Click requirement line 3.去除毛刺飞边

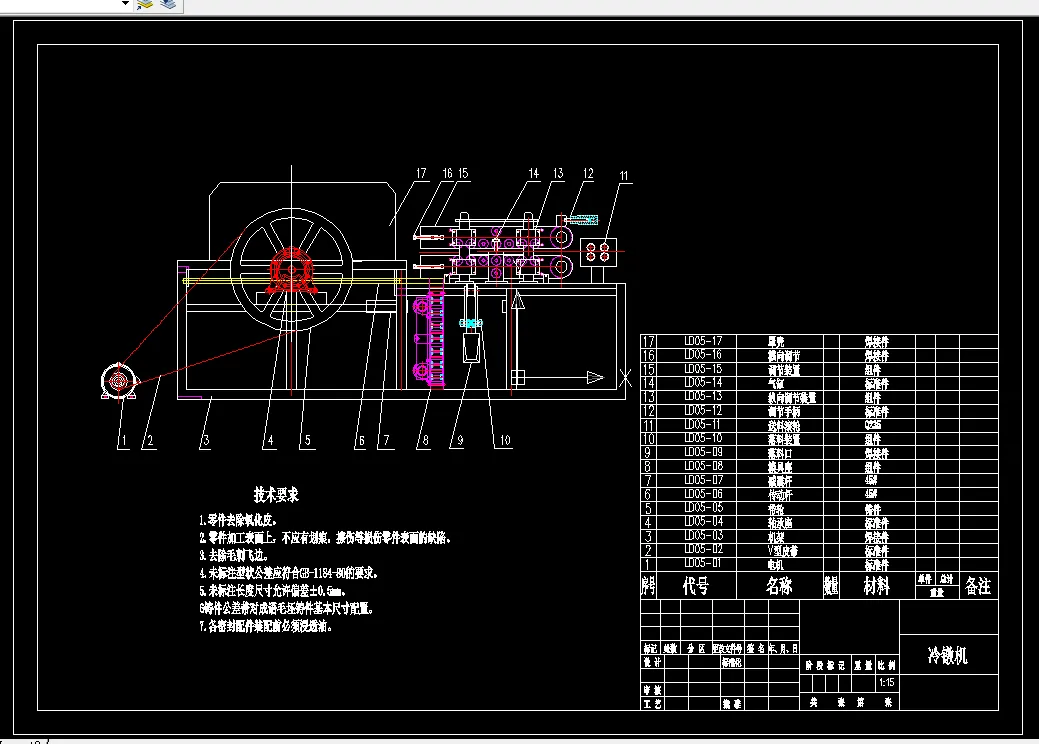coord(233,555)
